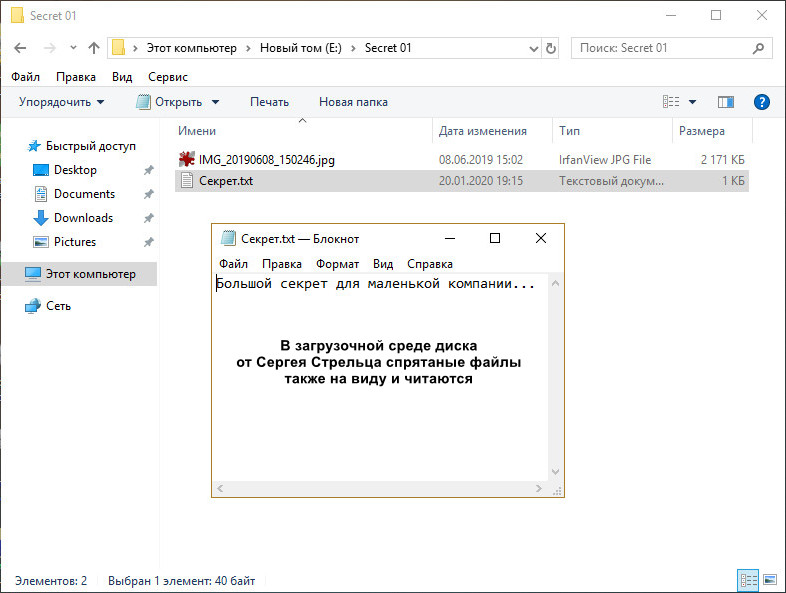The image size is (786, 593).
Task: Select 'Новый том (E:)' in the address path
Action: click(301, 48)
